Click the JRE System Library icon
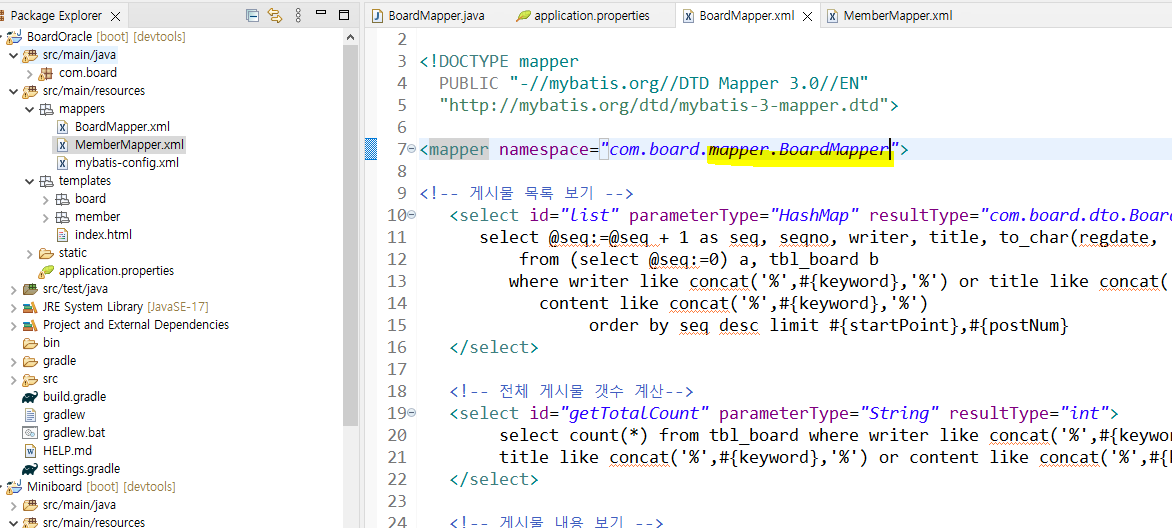The width and height of the screenshot is (1172, 528). [30, 307]
